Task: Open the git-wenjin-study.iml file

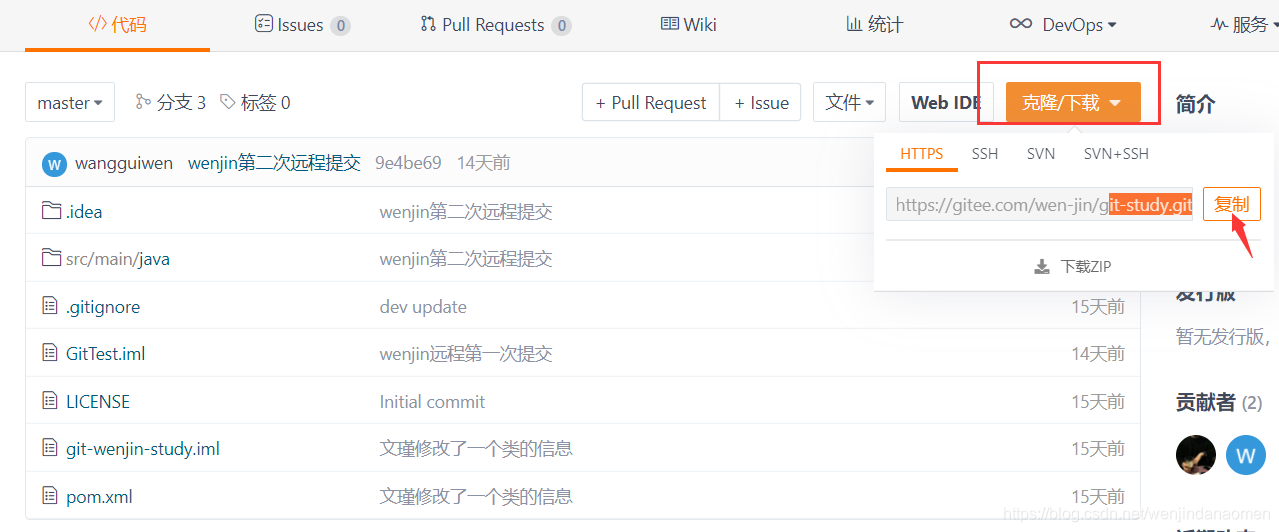Action: click(x=143, y=449)
